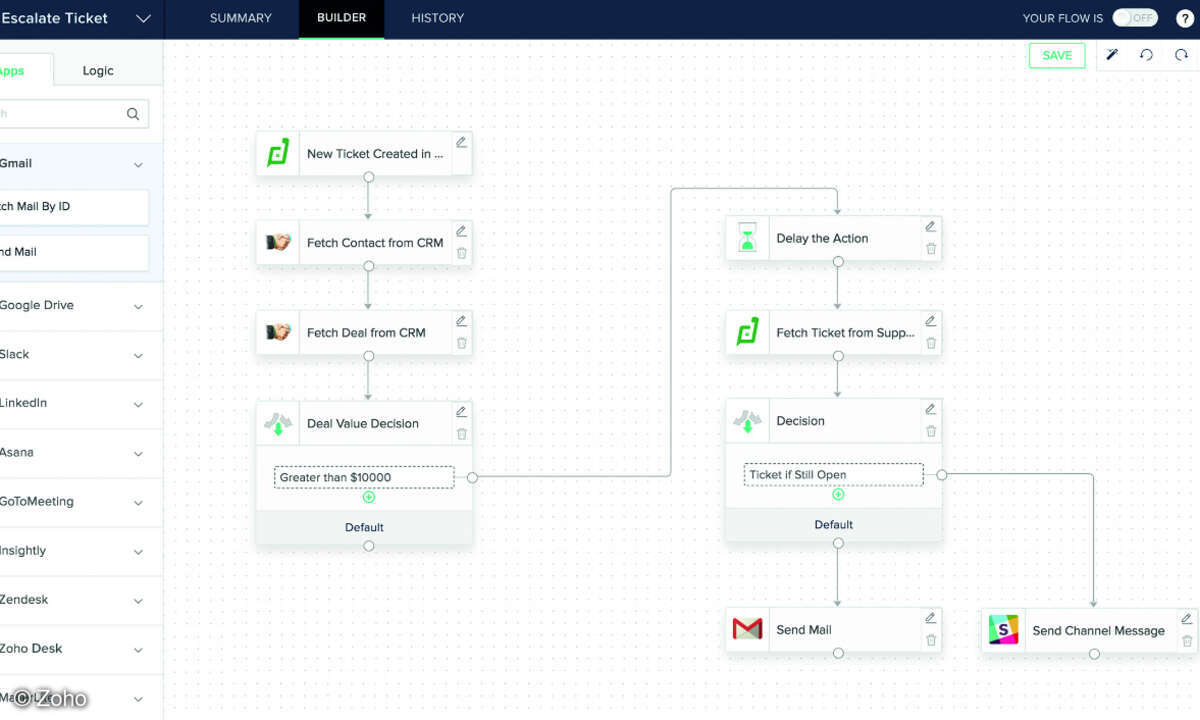Click Default branch of Deal Value Decision
Viewport: 1200px width, 720px height.
pyautogui.click(x=365, y=527)
